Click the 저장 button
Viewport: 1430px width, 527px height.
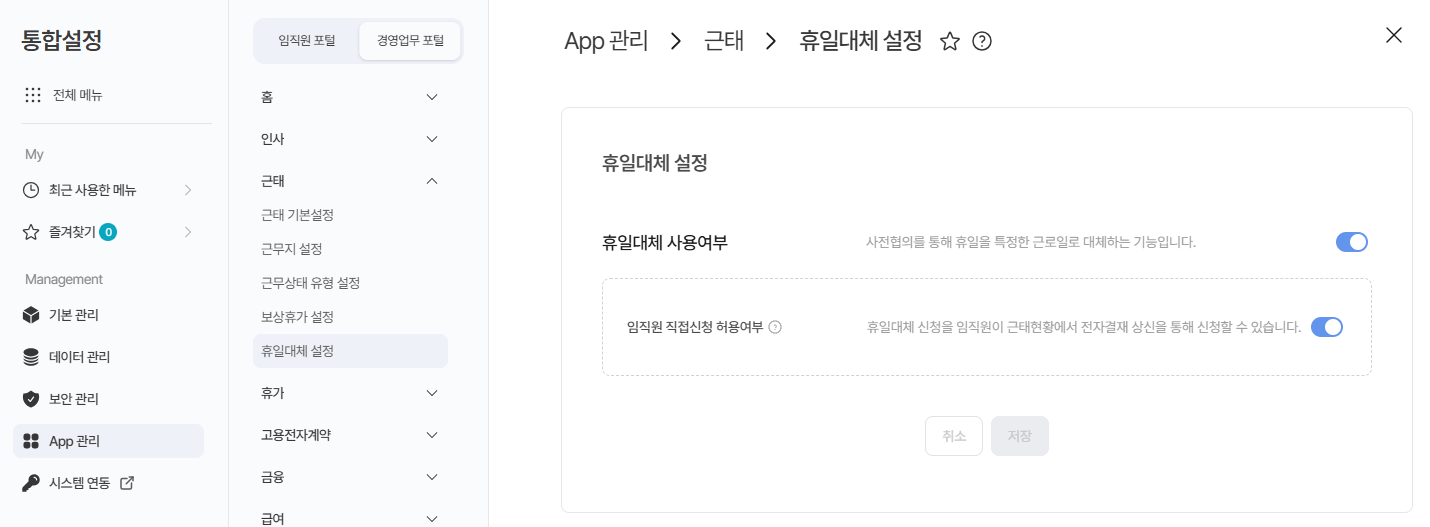pos(1019,436)
